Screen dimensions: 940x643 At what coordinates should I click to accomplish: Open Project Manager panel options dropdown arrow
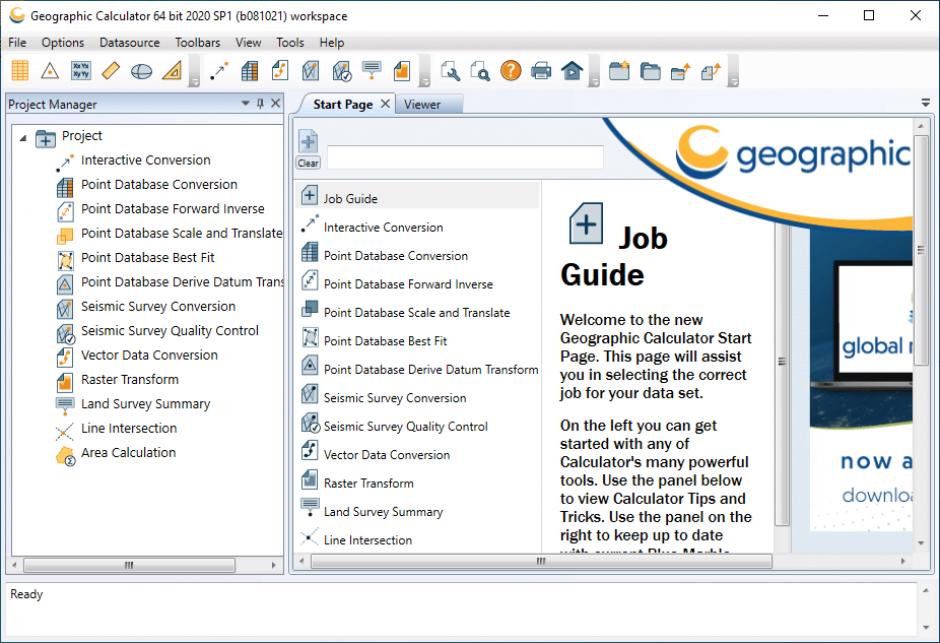245,103
